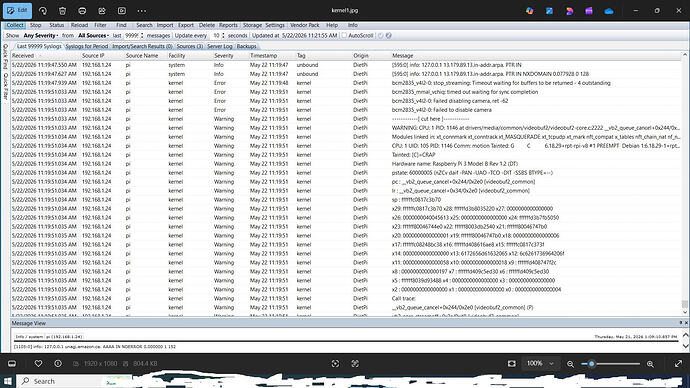Open the purple Clipchamp icon in title bar
This screenshot has height=388, width=690.
(589, 11)
